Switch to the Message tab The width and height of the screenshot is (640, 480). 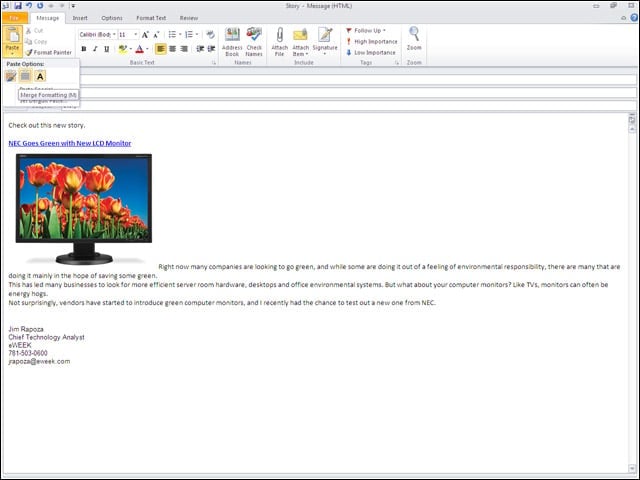(x=47, y=18)
